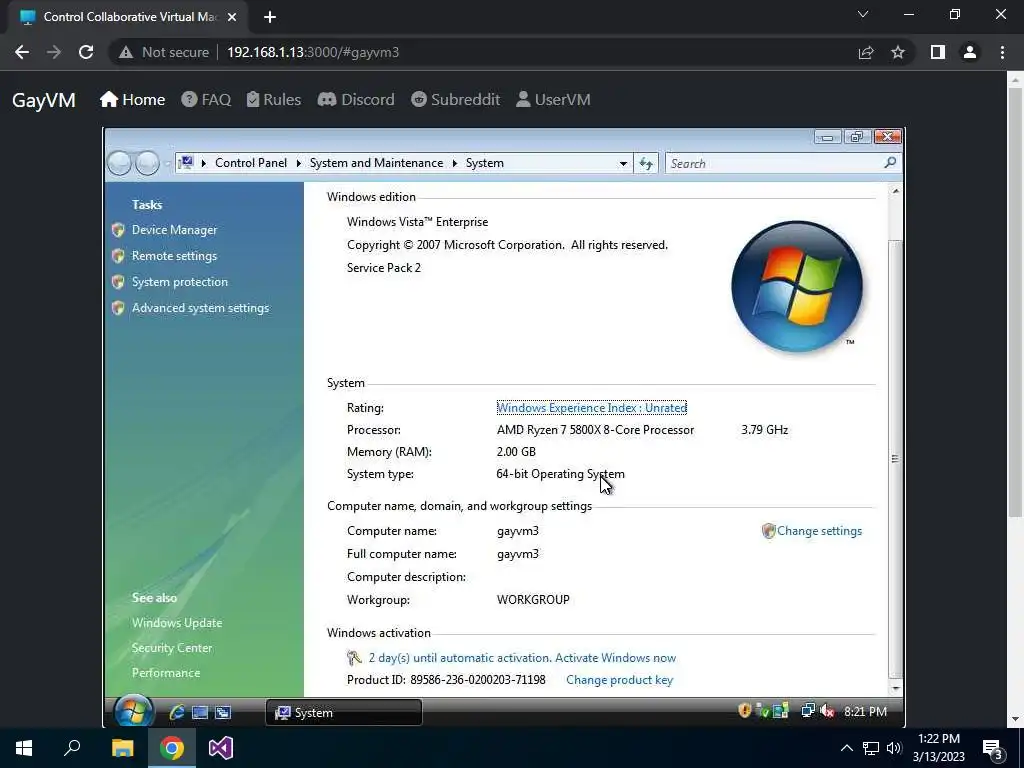Open the Security Center shield tray icon
The image size is (1024, 768).
(744, 711)
